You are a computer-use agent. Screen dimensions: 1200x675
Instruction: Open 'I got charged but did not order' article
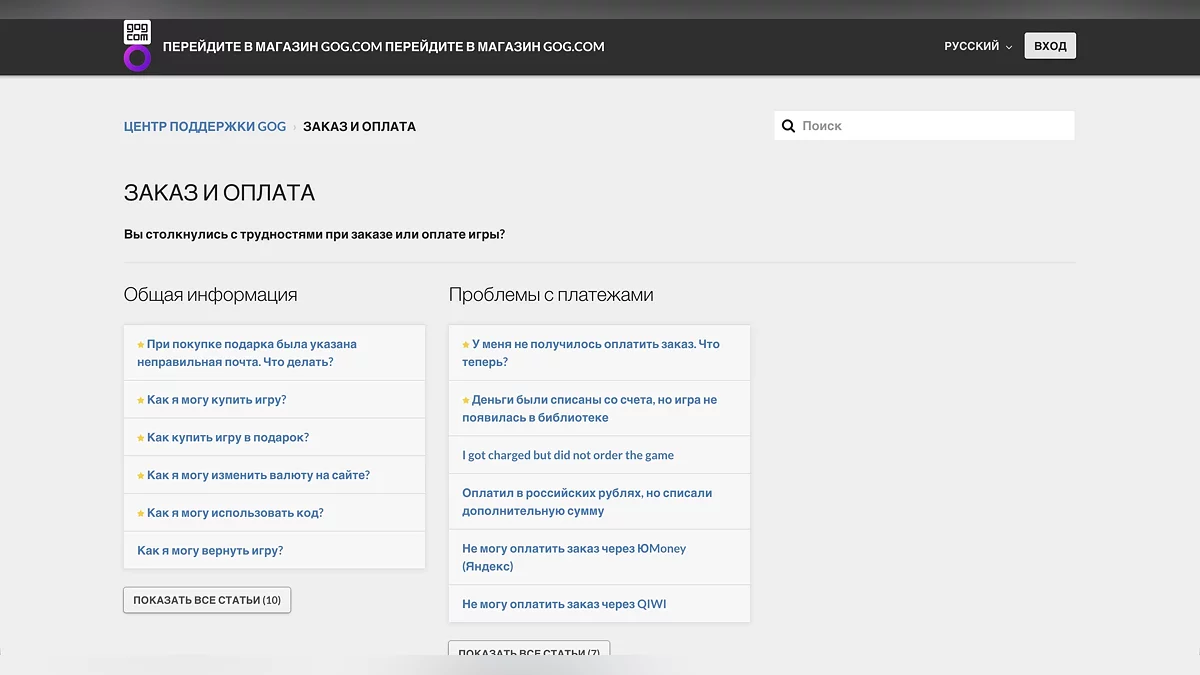coord(568,455)
